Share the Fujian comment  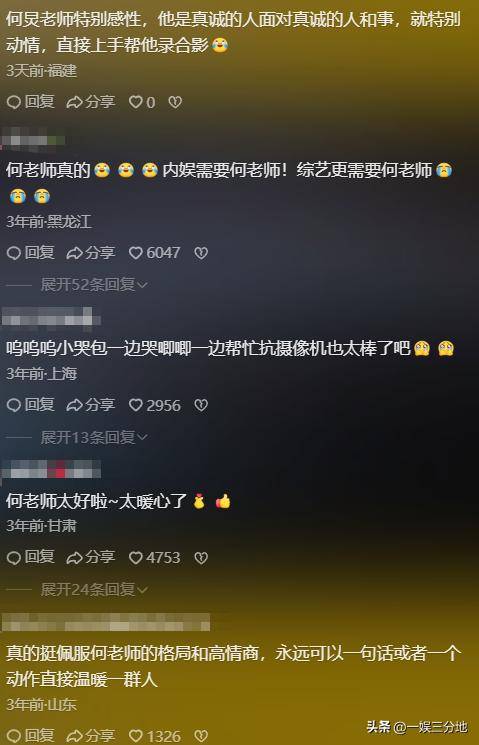[91, 102]
